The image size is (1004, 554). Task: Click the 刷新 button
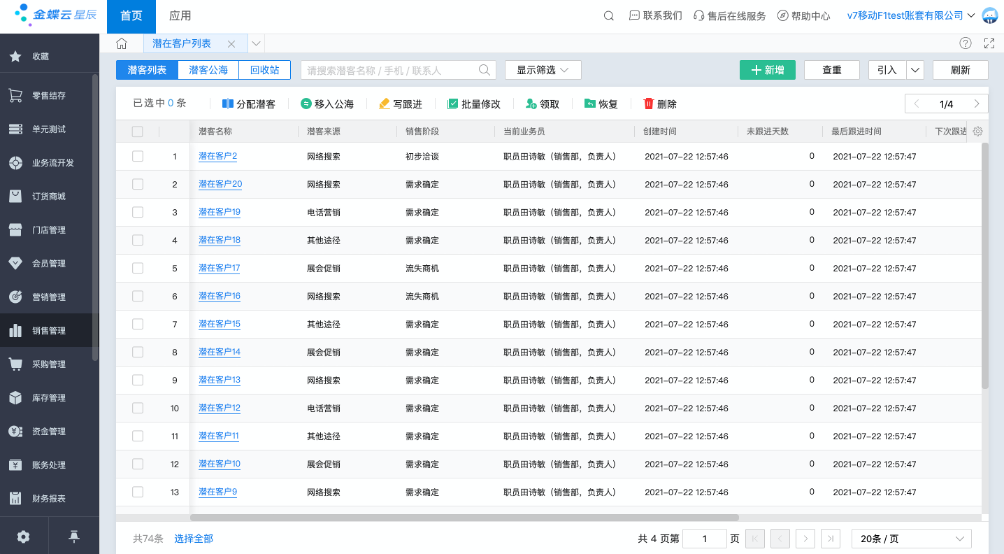click(x=960, y=70)
